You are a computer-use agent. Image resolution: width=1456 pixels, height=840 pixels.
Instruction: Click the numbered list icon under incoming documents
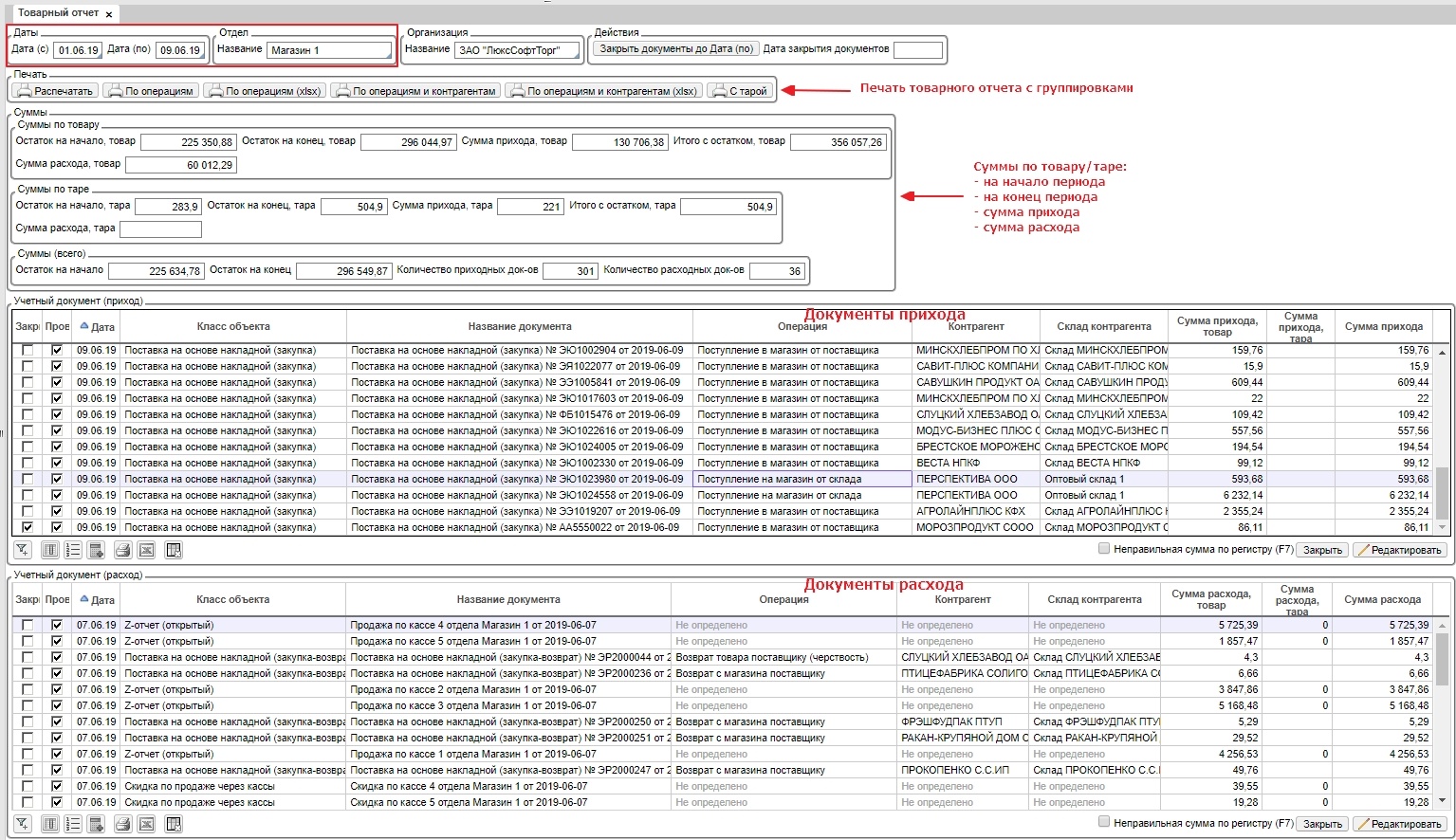click(73, 550)
